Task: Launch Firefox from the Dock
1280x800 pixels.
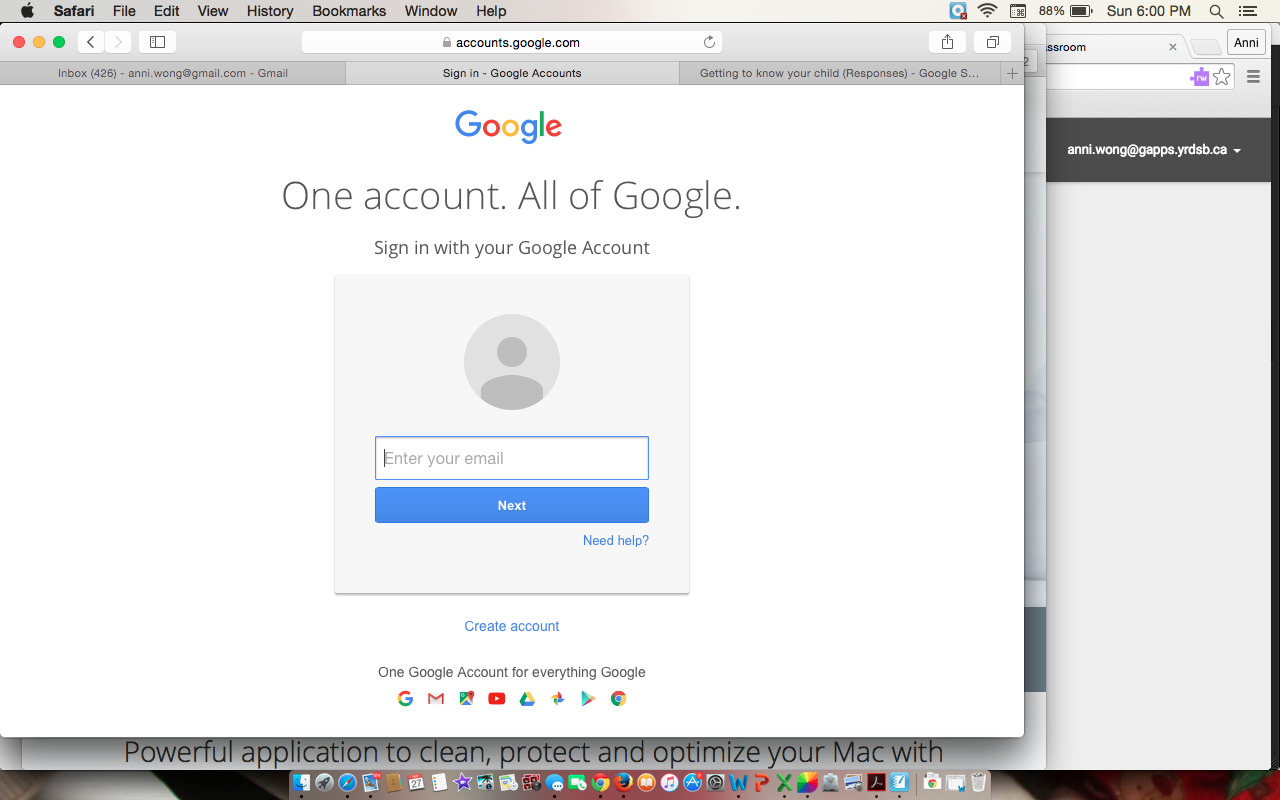Action: 623,783
